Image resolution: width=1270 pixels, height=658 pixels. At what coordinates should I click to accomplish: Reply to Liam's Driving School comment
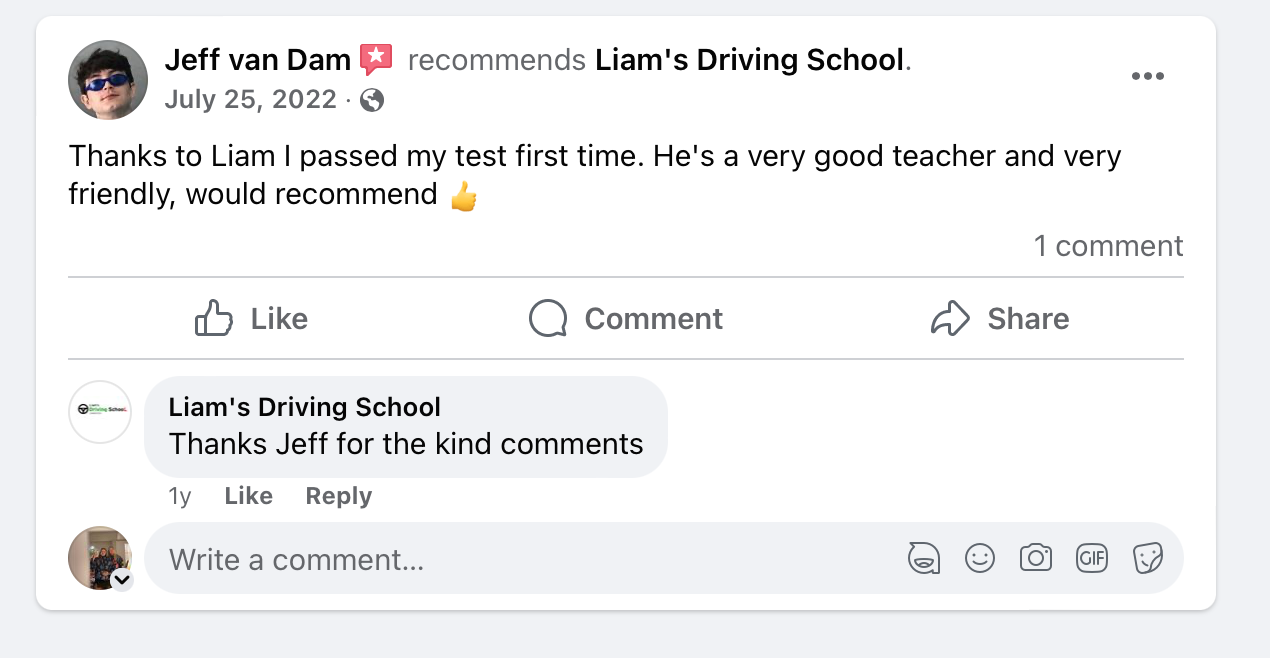[x=338, y=496]
